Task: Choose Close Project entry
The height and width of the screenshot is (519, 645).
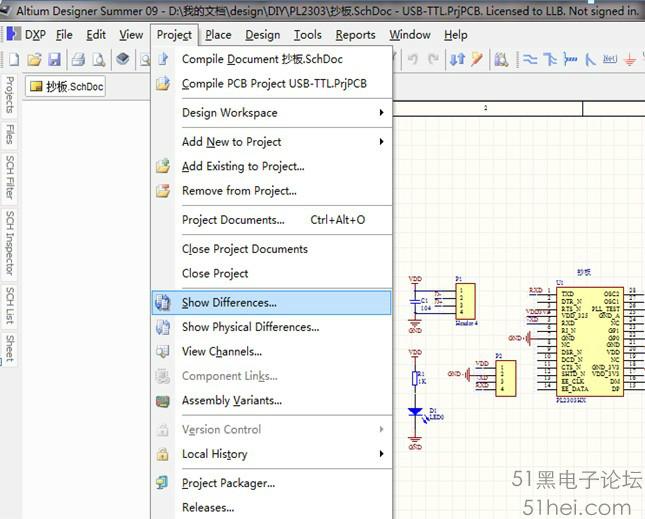Action: 271,273
